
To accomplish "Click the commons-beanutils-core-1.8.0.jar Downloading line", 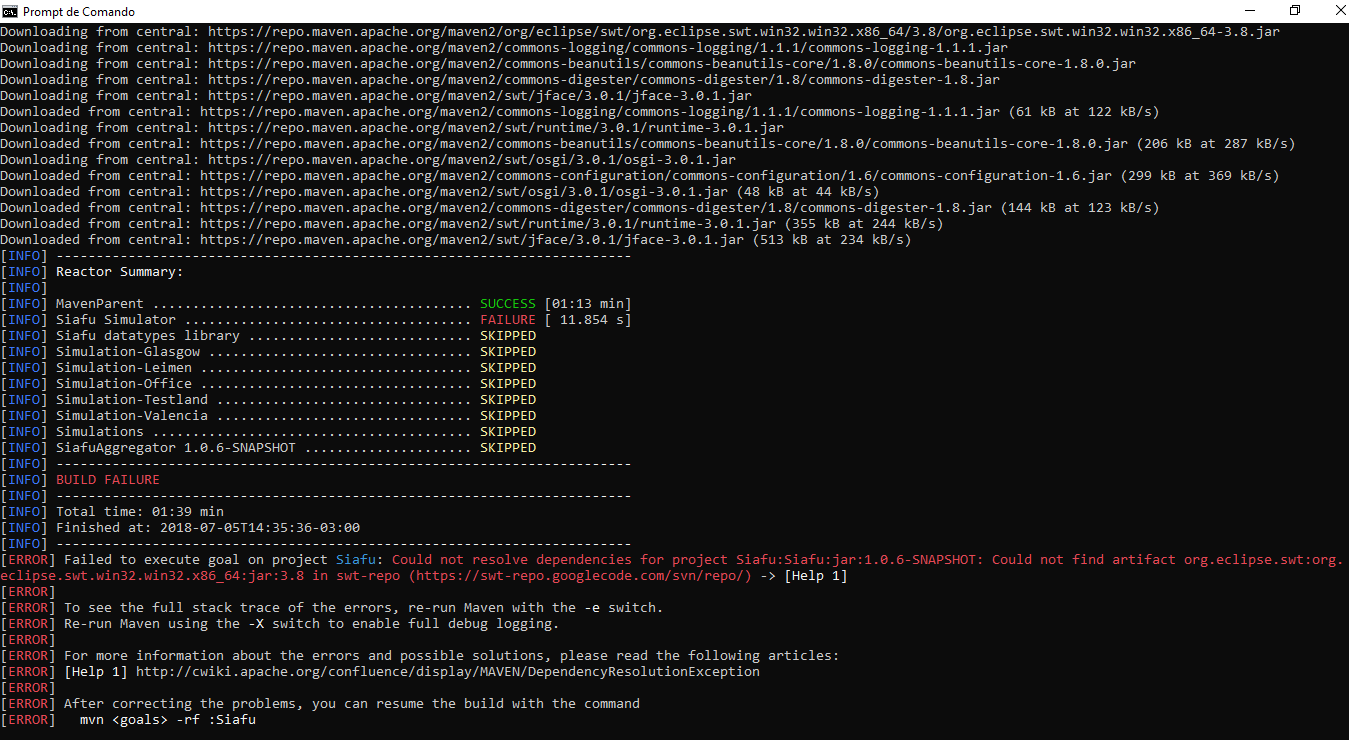I will [x=568, y=64].
